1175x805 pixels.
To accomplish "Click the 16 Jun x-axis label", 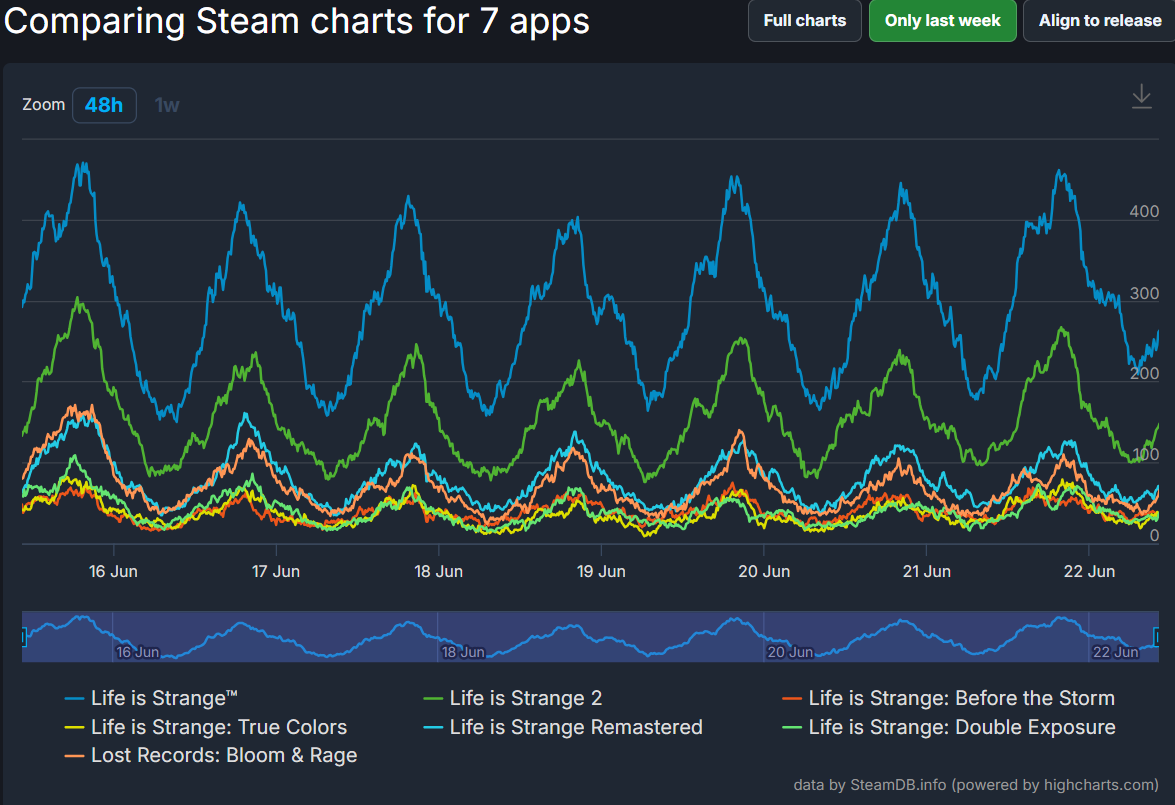I will (x=113, y=571).
